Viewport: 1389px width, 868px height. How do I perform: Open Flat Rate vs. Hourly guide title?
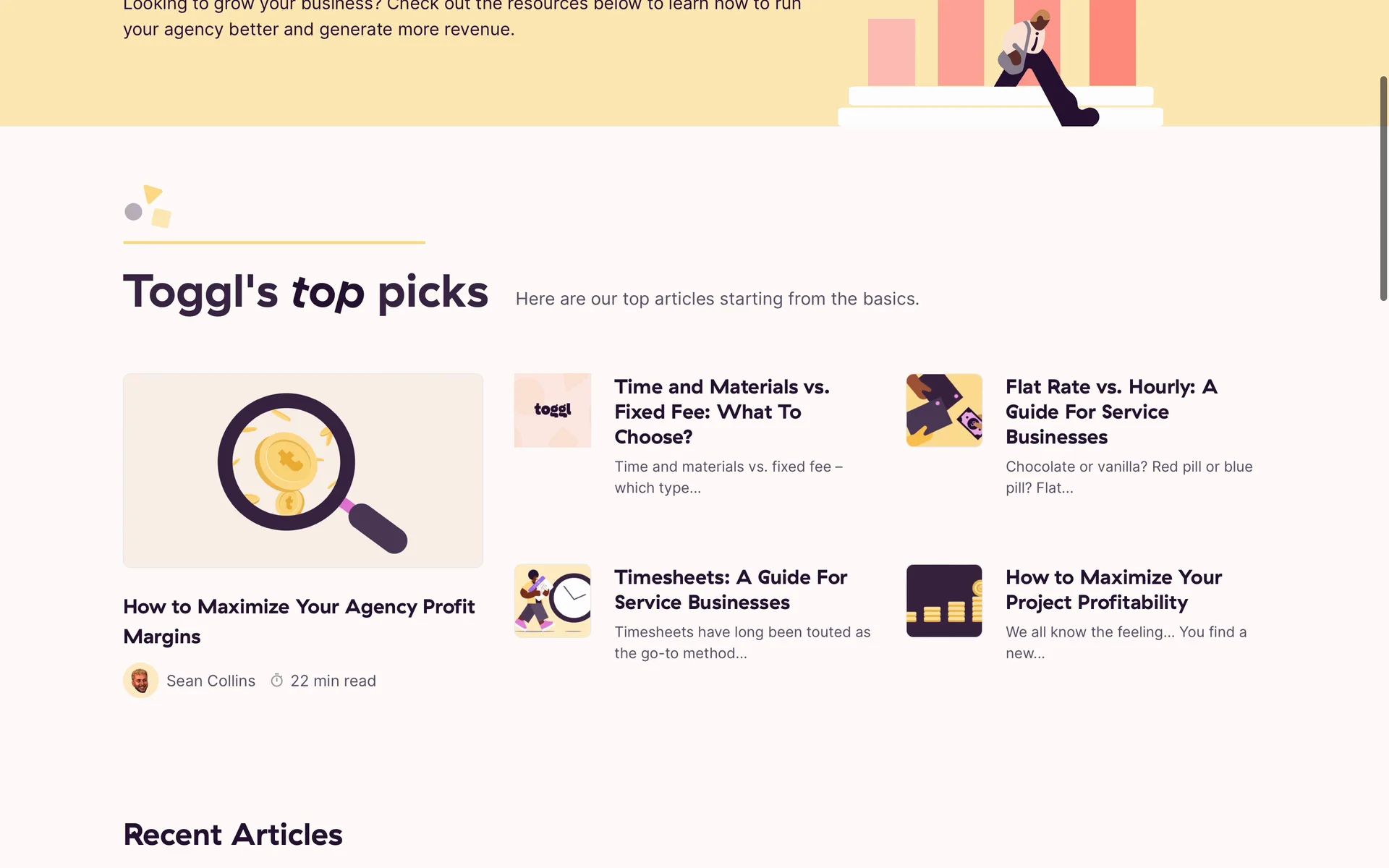(x=1110, y=412)
